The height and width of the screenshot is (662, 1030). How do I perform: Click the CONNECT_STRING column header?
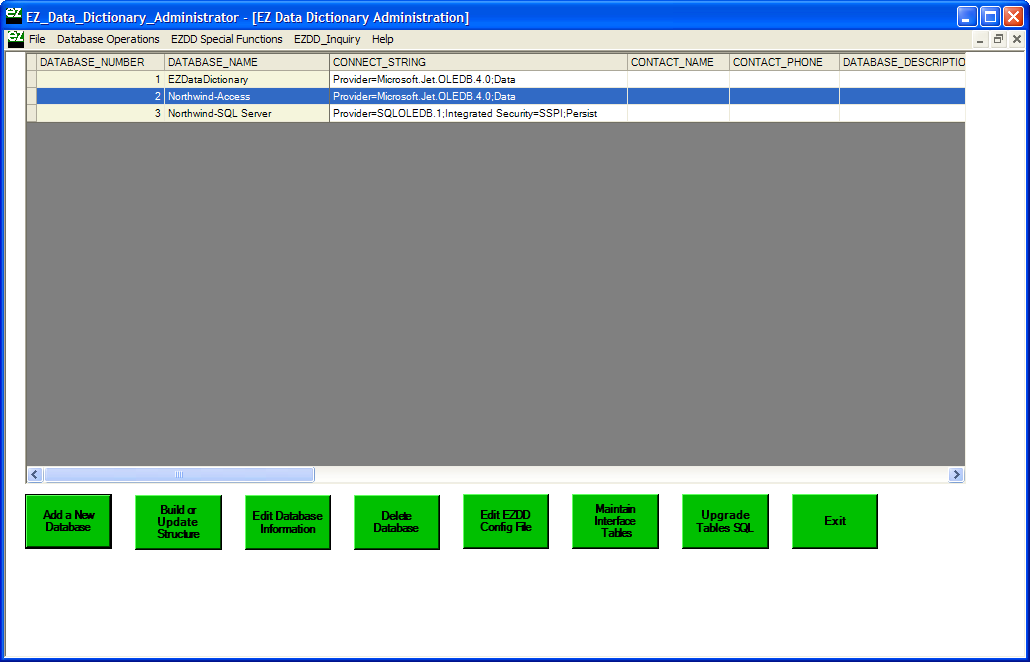point(478,62)
